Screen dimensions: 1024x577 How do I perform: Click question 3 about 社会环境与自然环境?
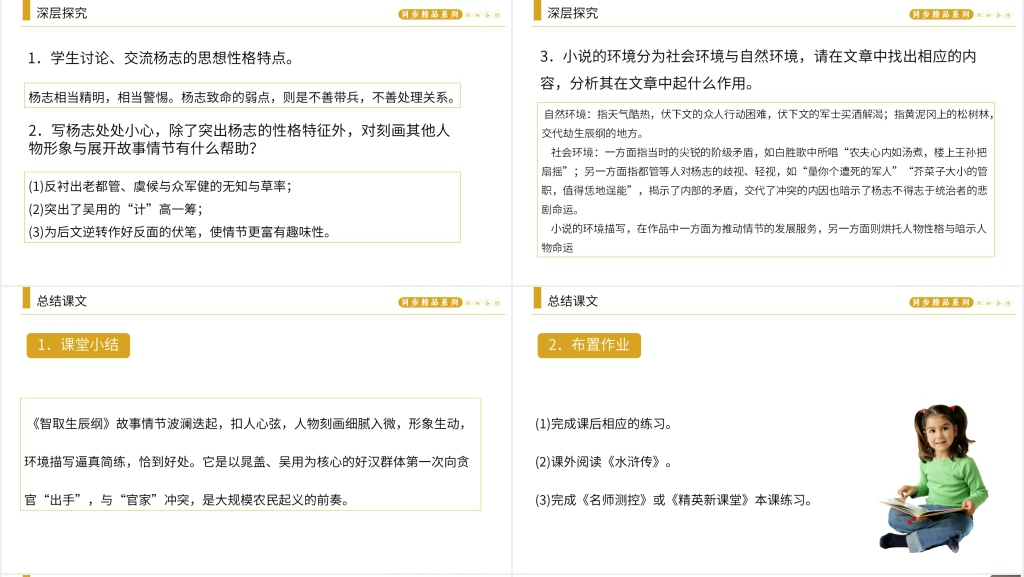(x=757, y=69)
